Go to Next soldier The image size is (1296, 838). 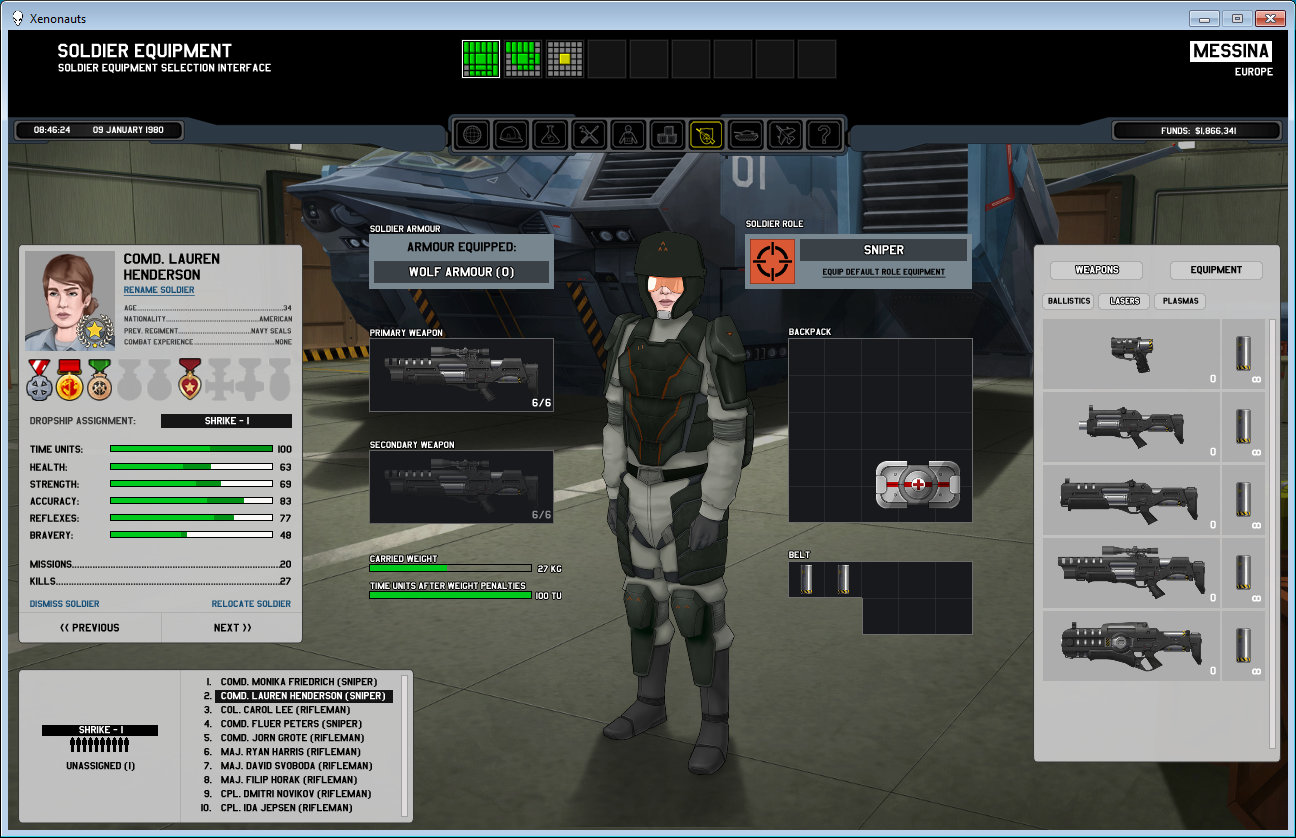pos(232,628)
